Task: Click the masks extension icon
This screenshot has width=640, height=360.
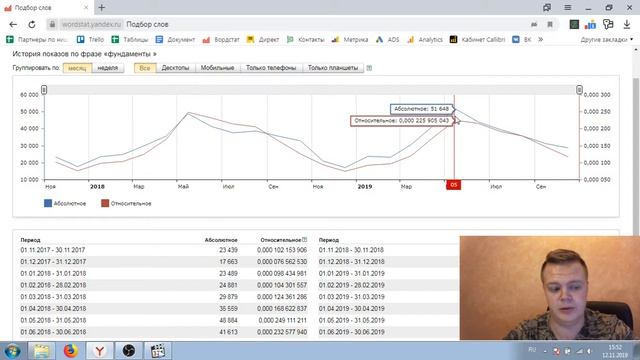Action: 608,24
